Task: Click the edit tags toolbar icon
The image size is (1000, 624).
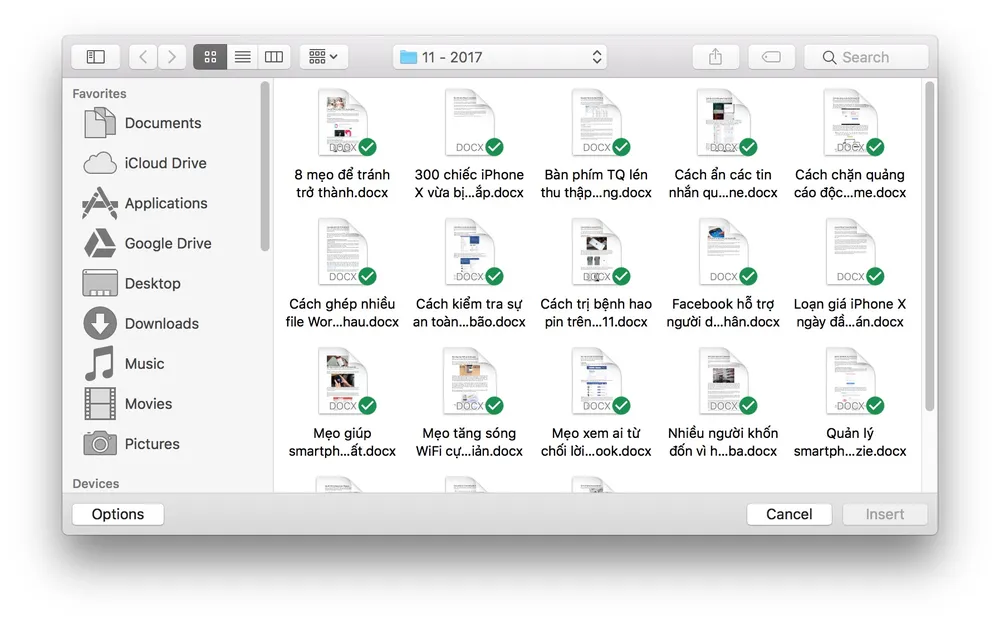Action: [771, 57]
